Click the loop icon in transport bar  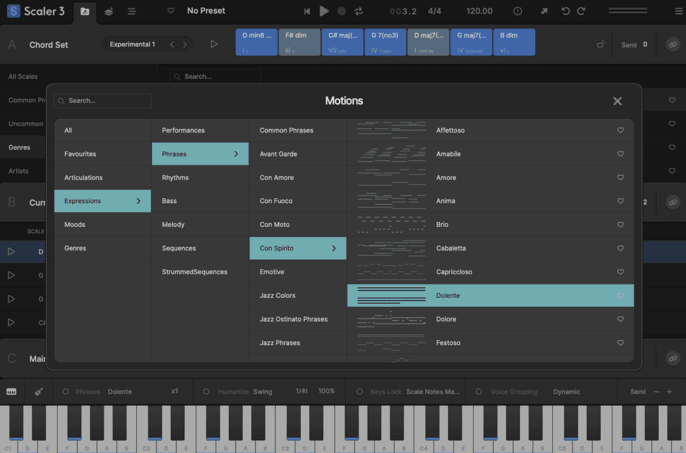point(358,11)
